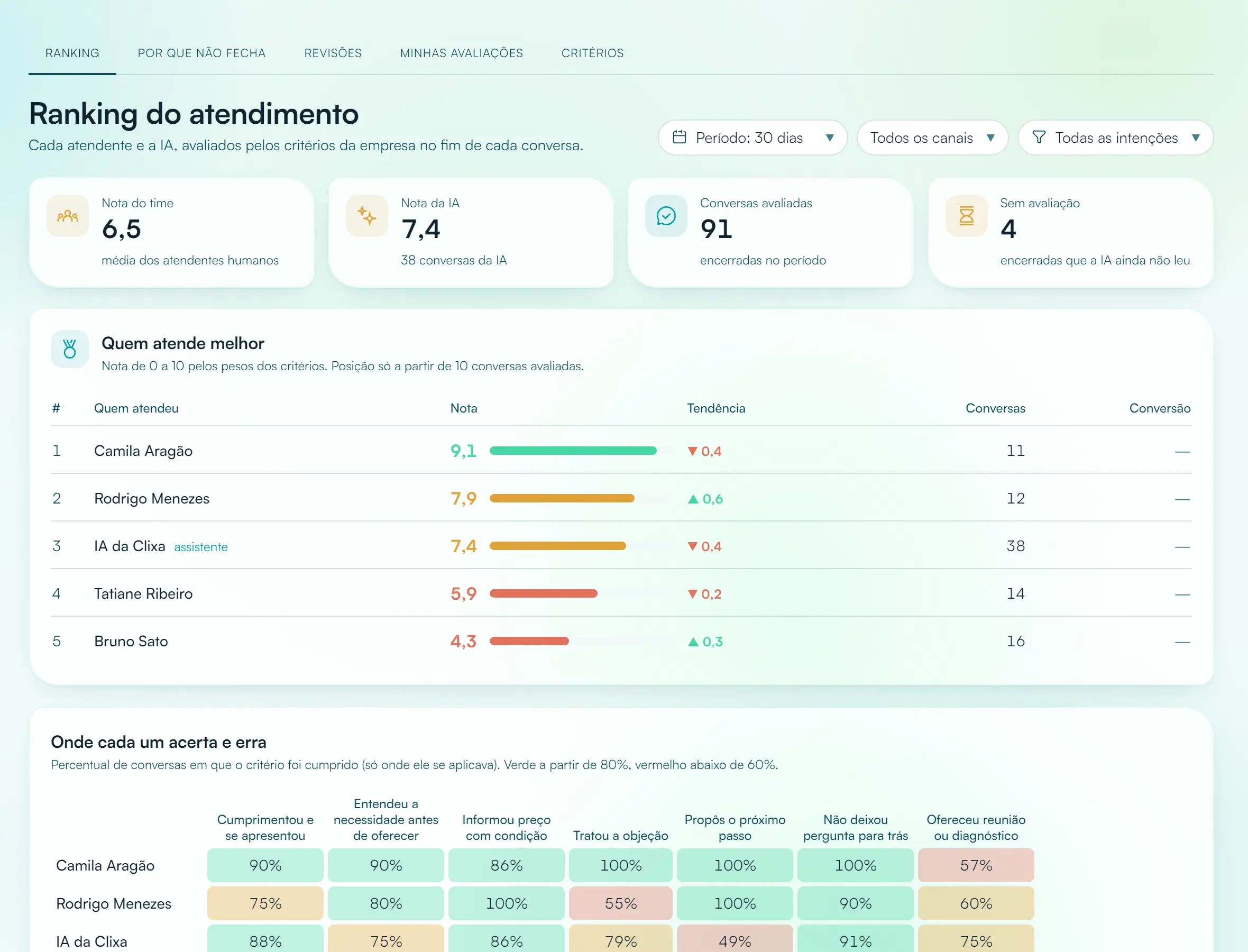Open the Período: 30 dias dropdown
Screen dimensions: 1248x952
pyautogui.click(x=753, y=138)
